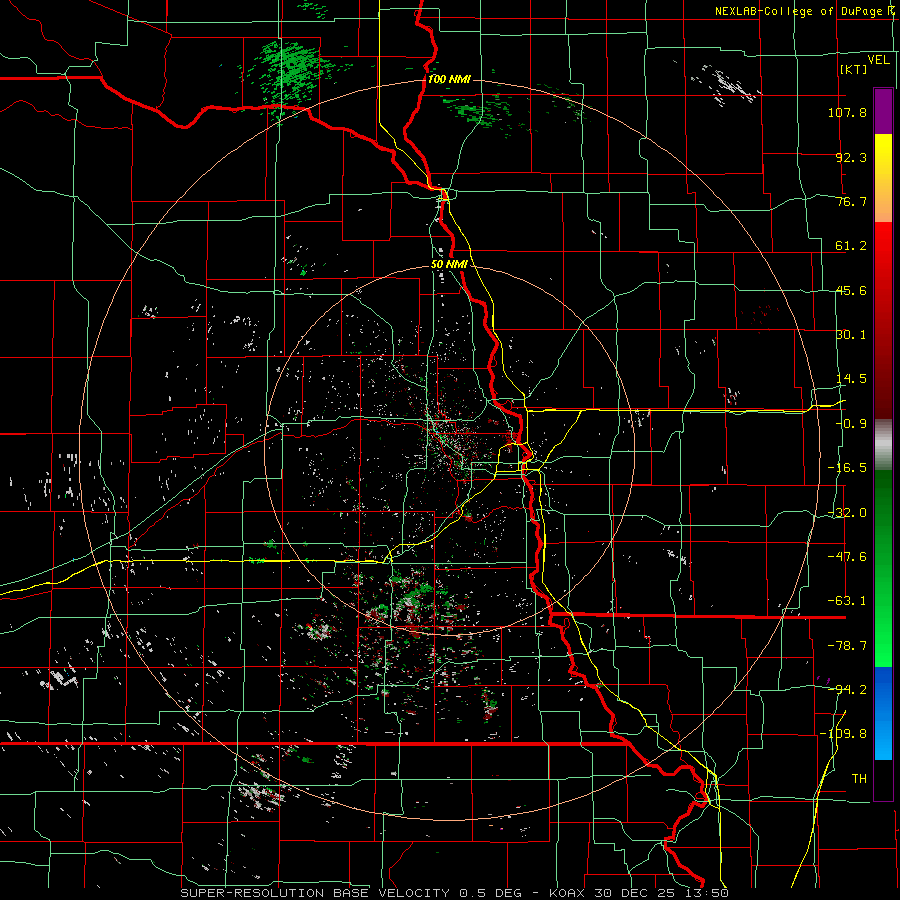Screen dimensions: 900x900
Task: Click the Super-Resolution Base Velocity caption
Action: [455, 893]
